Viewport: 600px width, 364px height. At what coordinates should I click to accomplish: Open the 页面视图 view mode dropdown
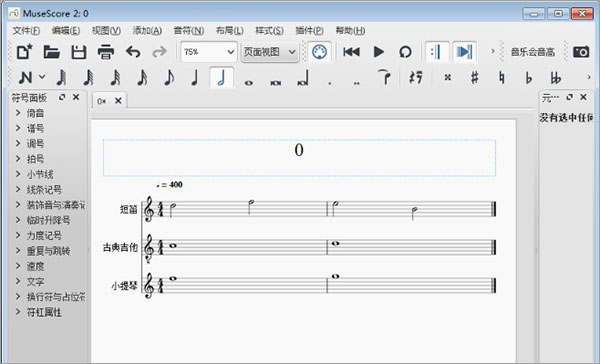[x=270, y=52]
